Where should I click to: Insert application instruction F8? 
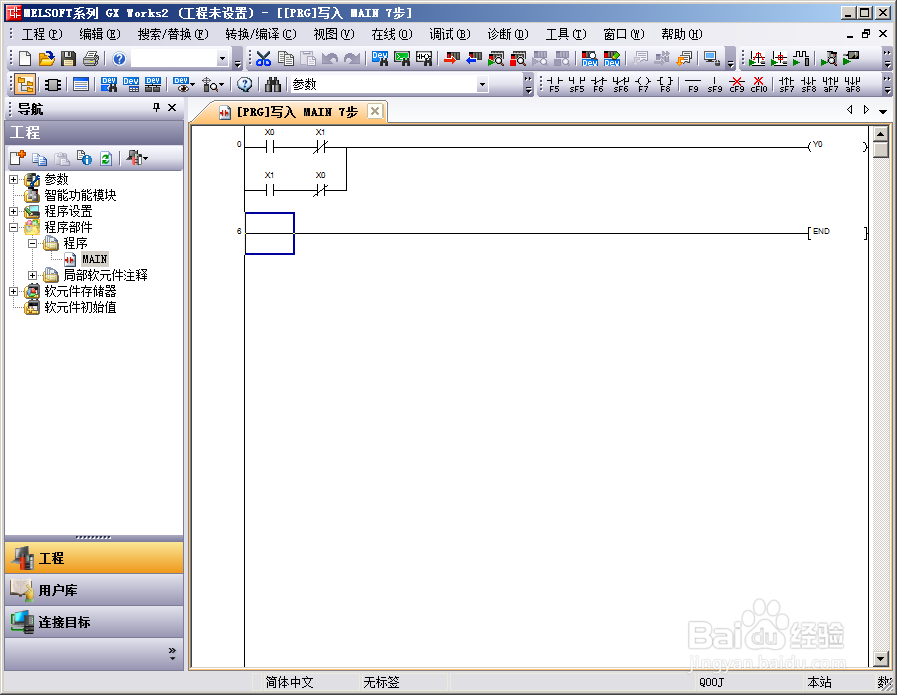pos(665,85)
